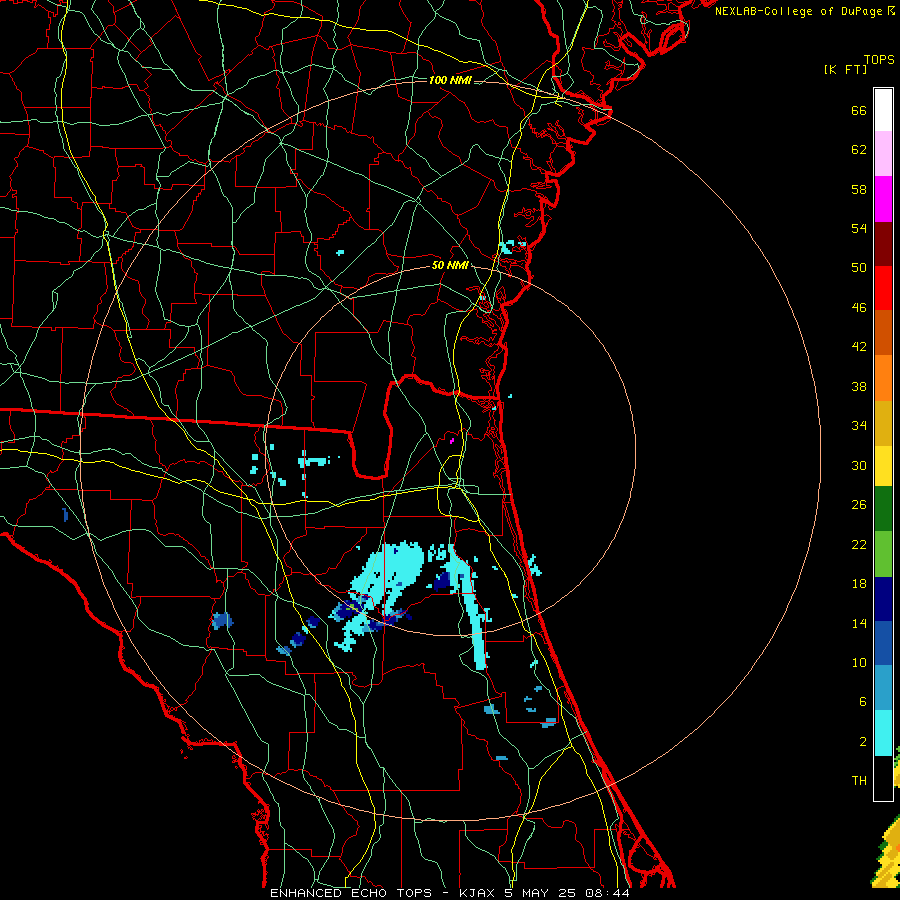
Task: Select the 66 legend value
Action: point(859,110)
